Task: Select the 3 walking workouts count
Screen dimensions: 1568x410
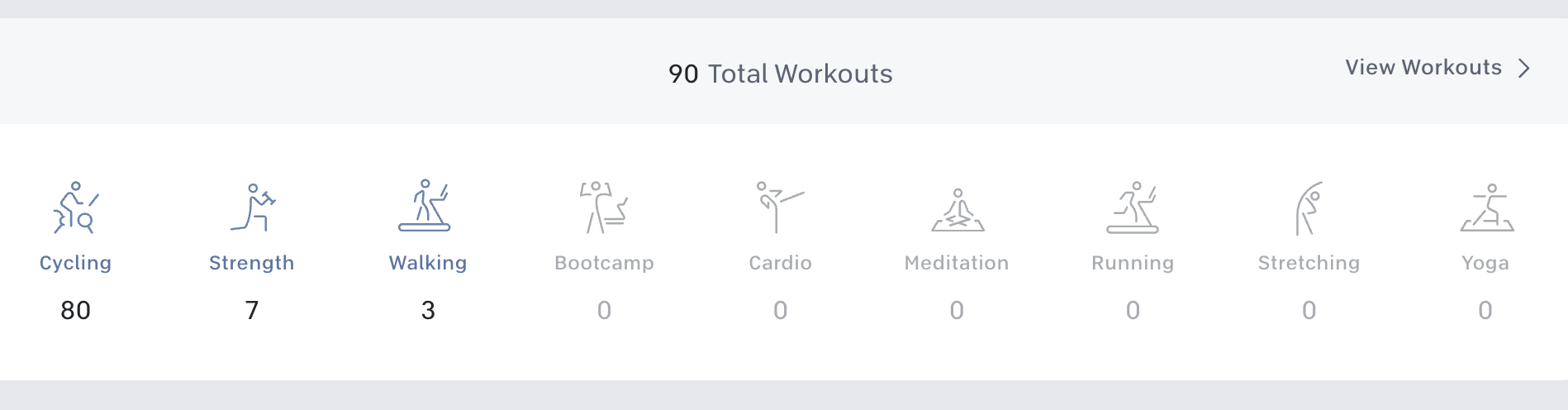Action: (x=428, y=310)
